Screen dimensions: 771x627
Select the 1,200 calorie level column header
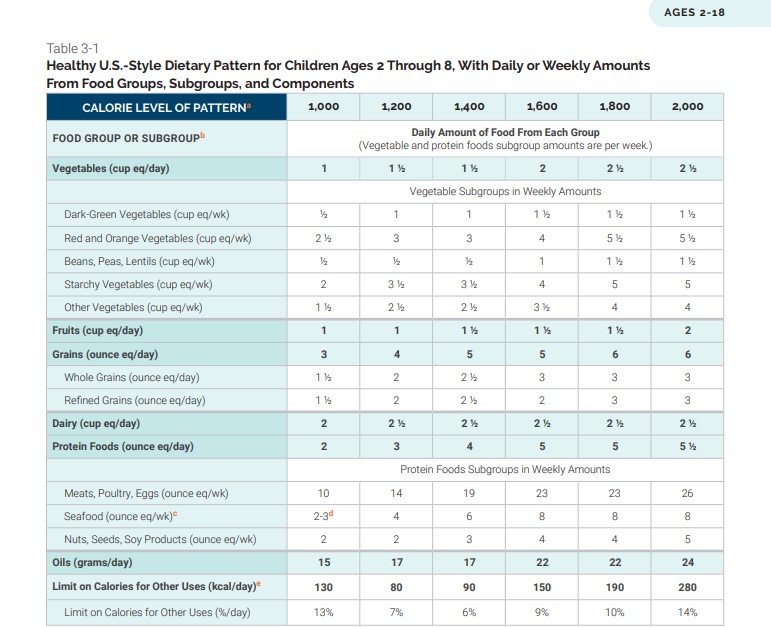click(396, 106)
